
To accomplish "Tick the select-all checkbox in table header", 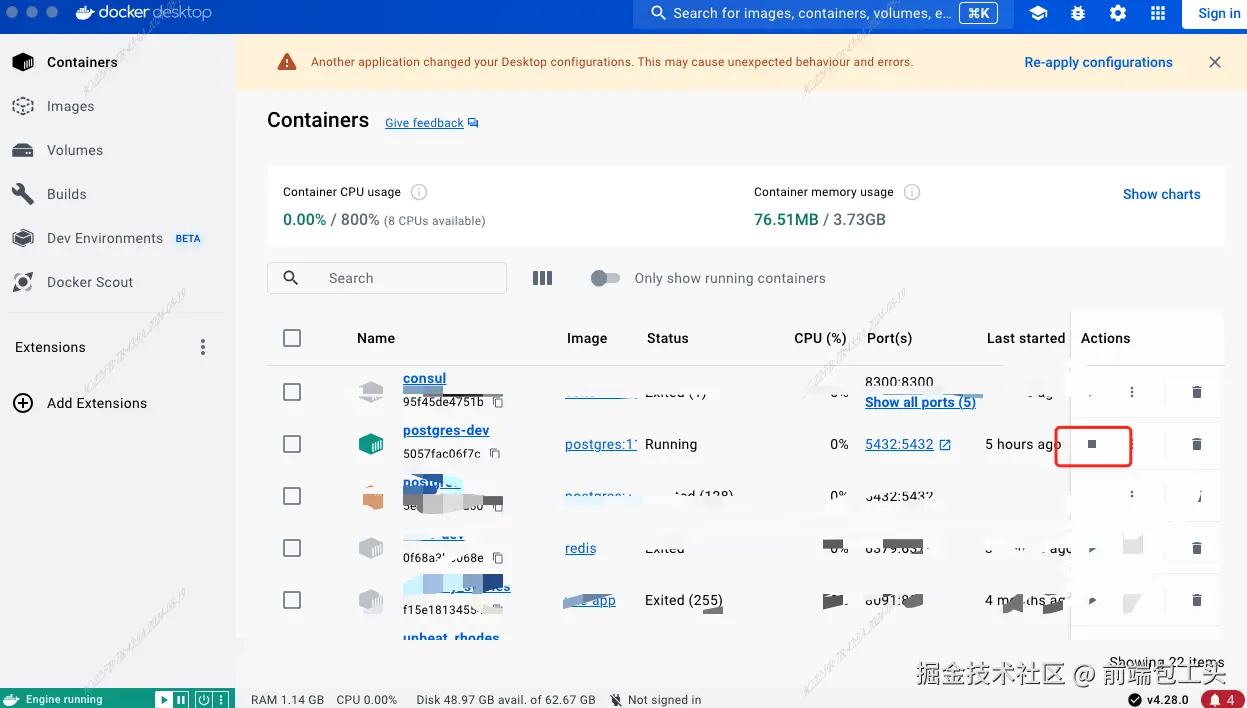I will tap(292, 338).
